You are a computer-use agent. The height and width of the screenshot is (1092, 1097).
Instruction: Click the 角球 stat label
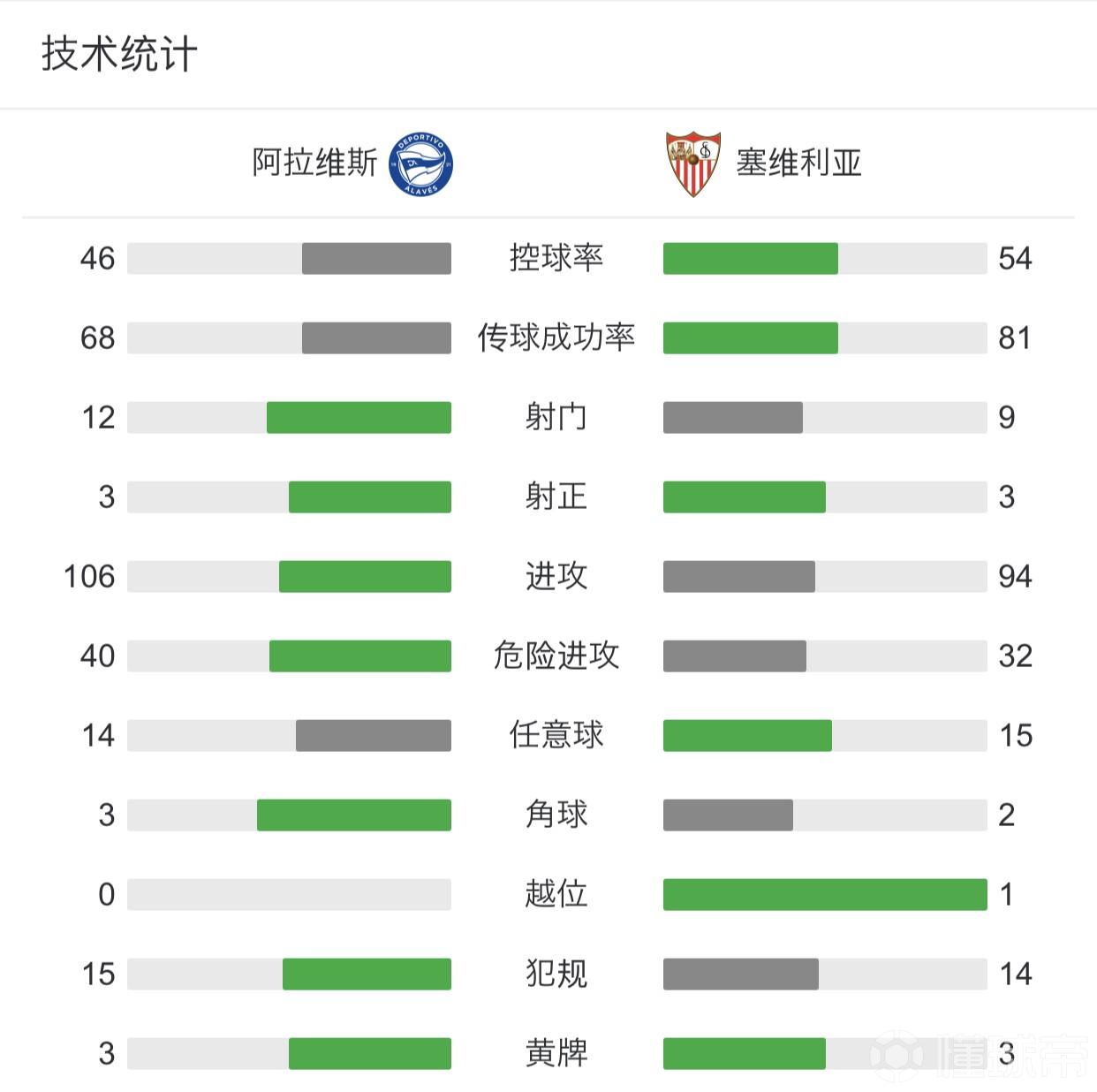coord(556,815)
